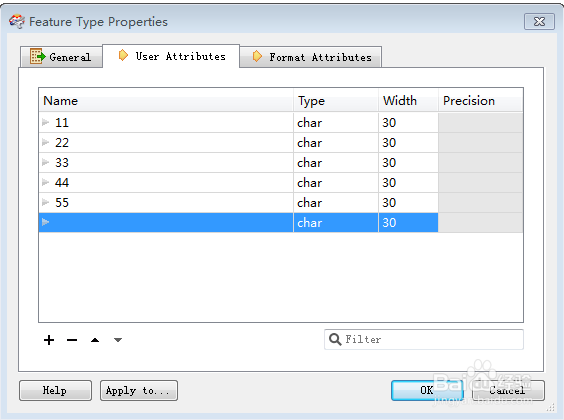Viewport: 564px width, 420px height.
Task: Add a new attribute with plus icon
Action: [x=49, y=340]
